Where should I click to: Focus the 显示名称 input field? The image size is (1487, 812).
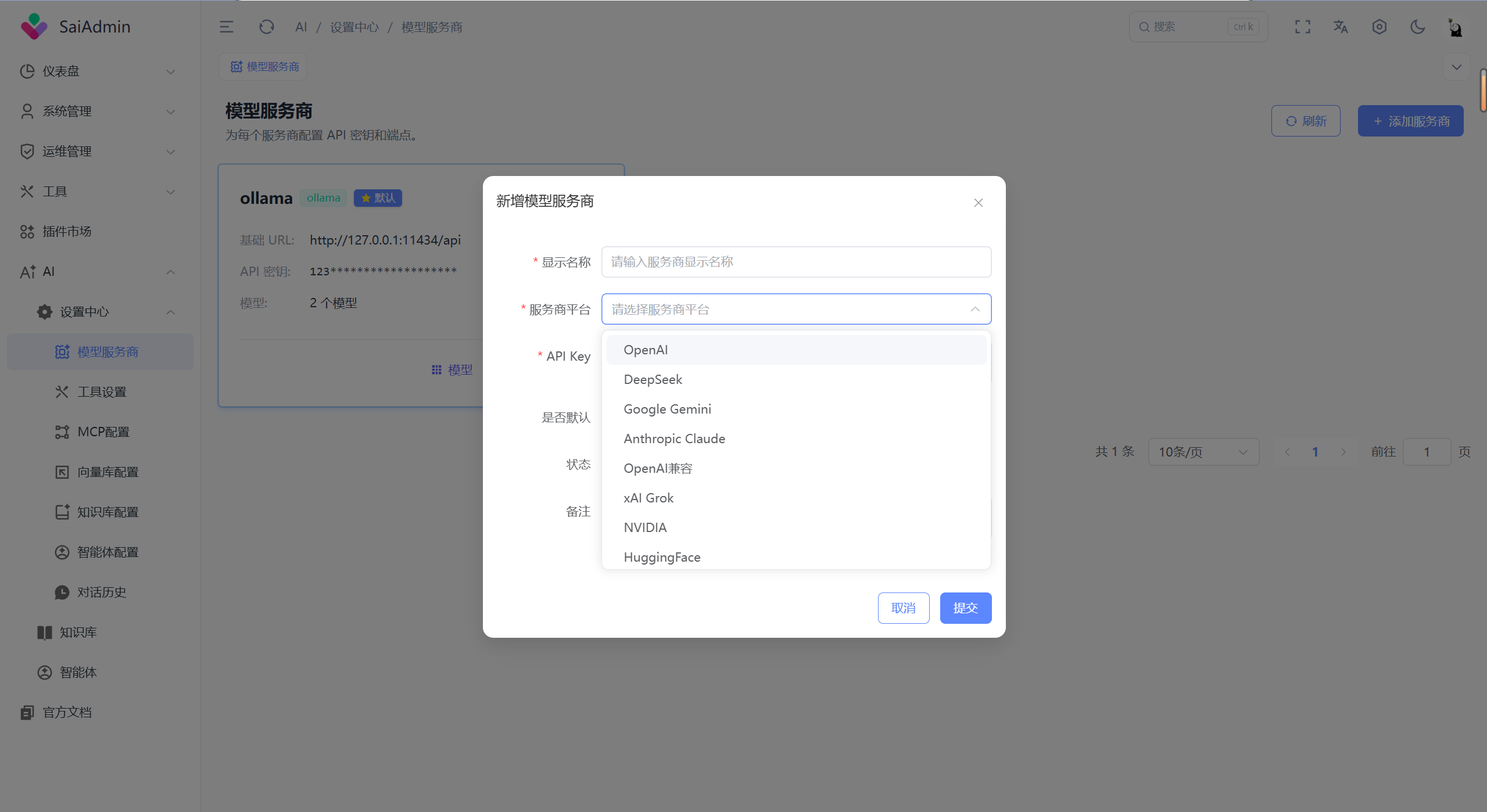796,262
